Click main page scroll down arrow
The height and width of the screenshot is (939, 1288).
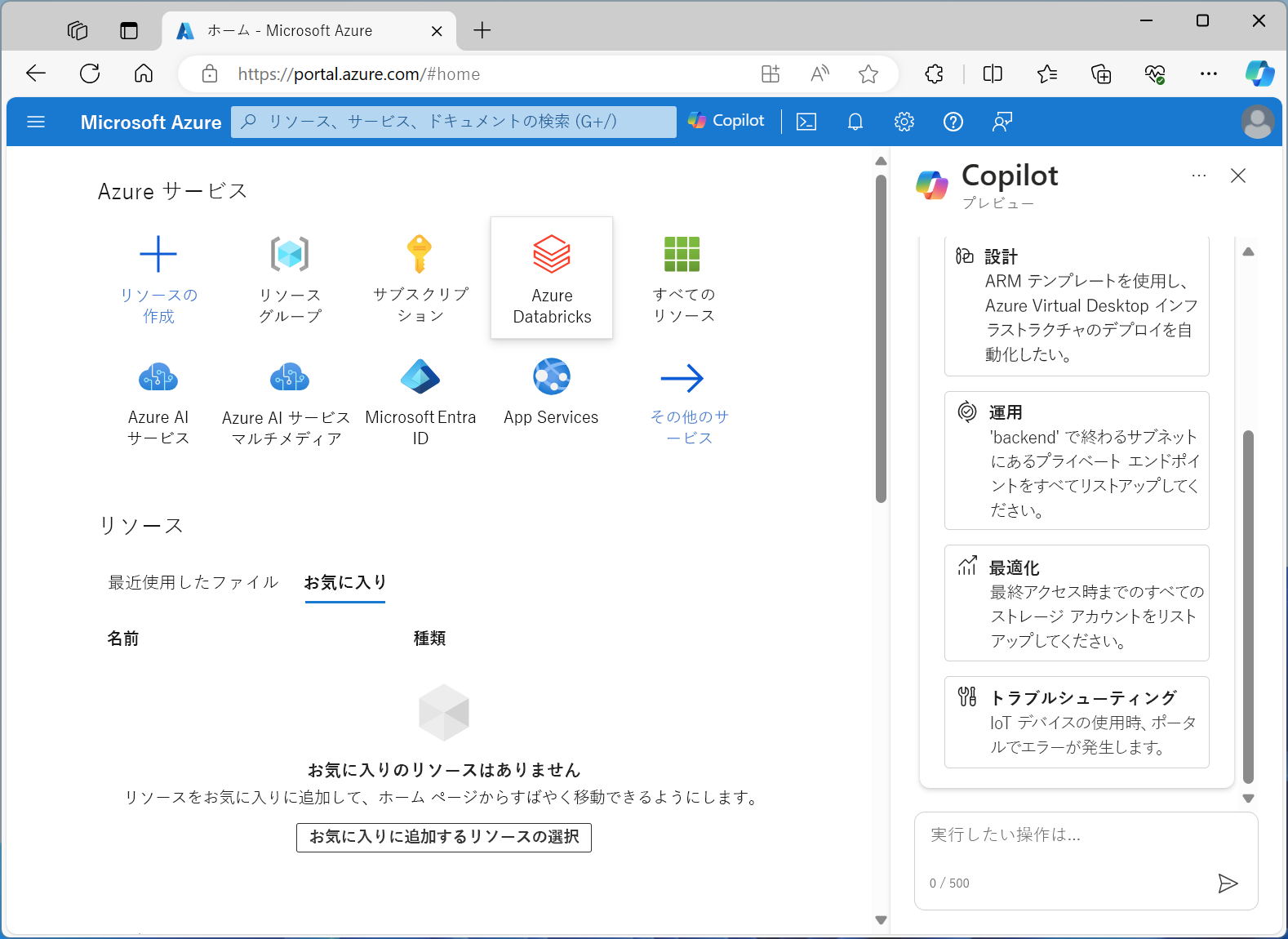click(x=881, y=920)
